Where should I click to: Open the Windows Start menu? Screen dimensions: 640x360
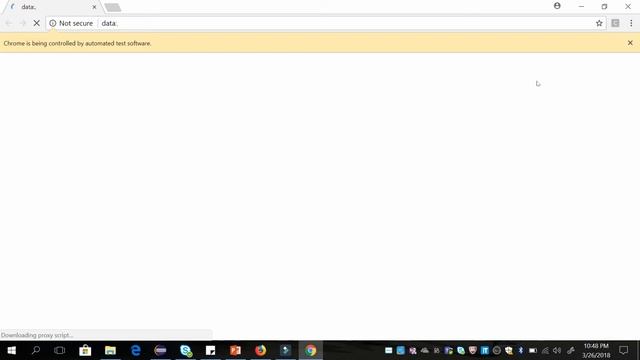tap(11, 350)
